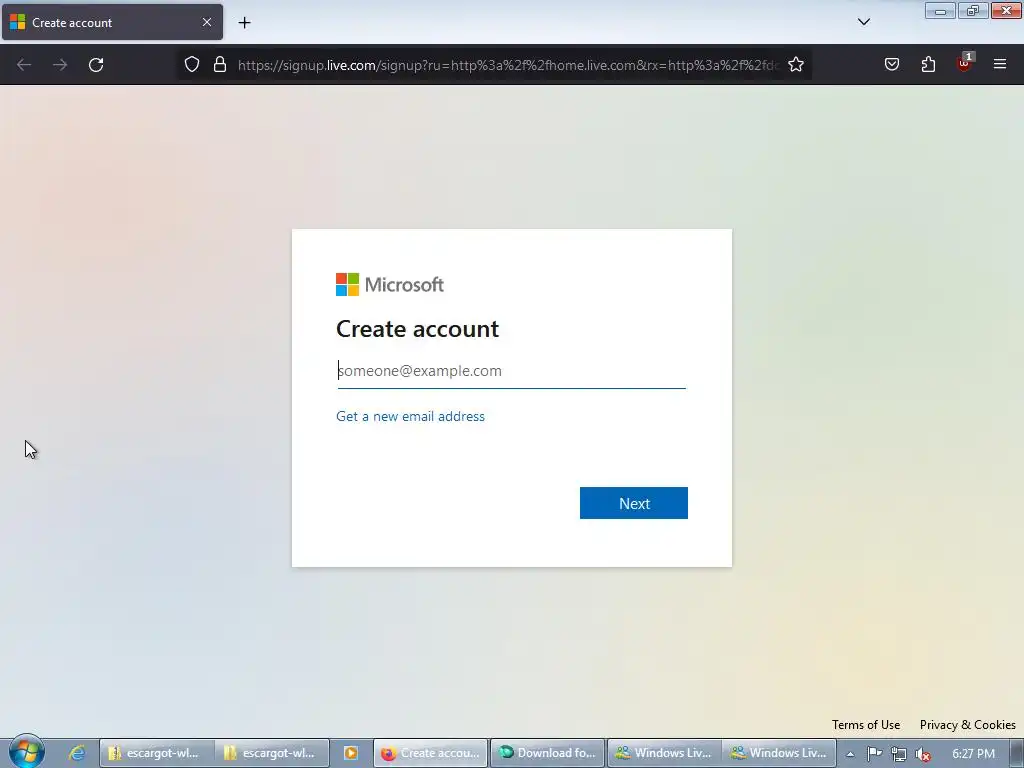Launch Internet Explorer from taskbar
1024x768 pixels.
click(x=77, y=753)
